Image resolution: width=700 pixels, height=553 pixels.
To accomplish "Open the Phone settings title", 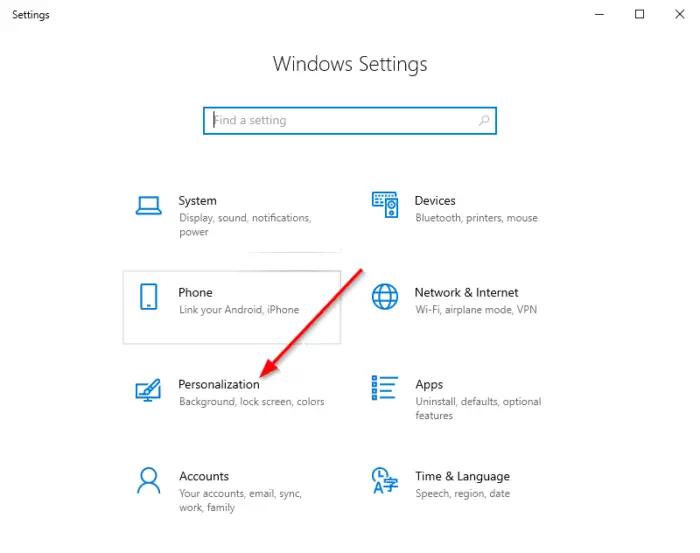I will click(196, 293).
